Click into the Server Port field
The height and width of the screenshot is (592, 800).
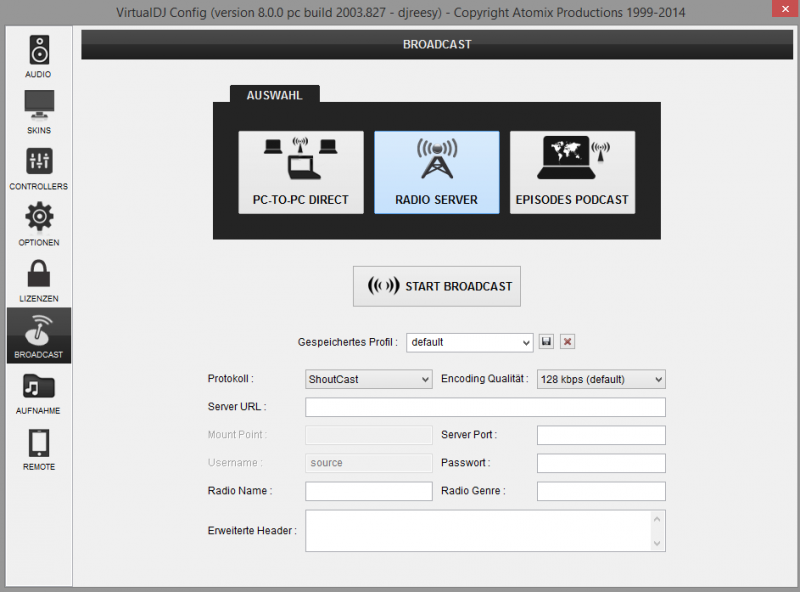tap(601, 435)
